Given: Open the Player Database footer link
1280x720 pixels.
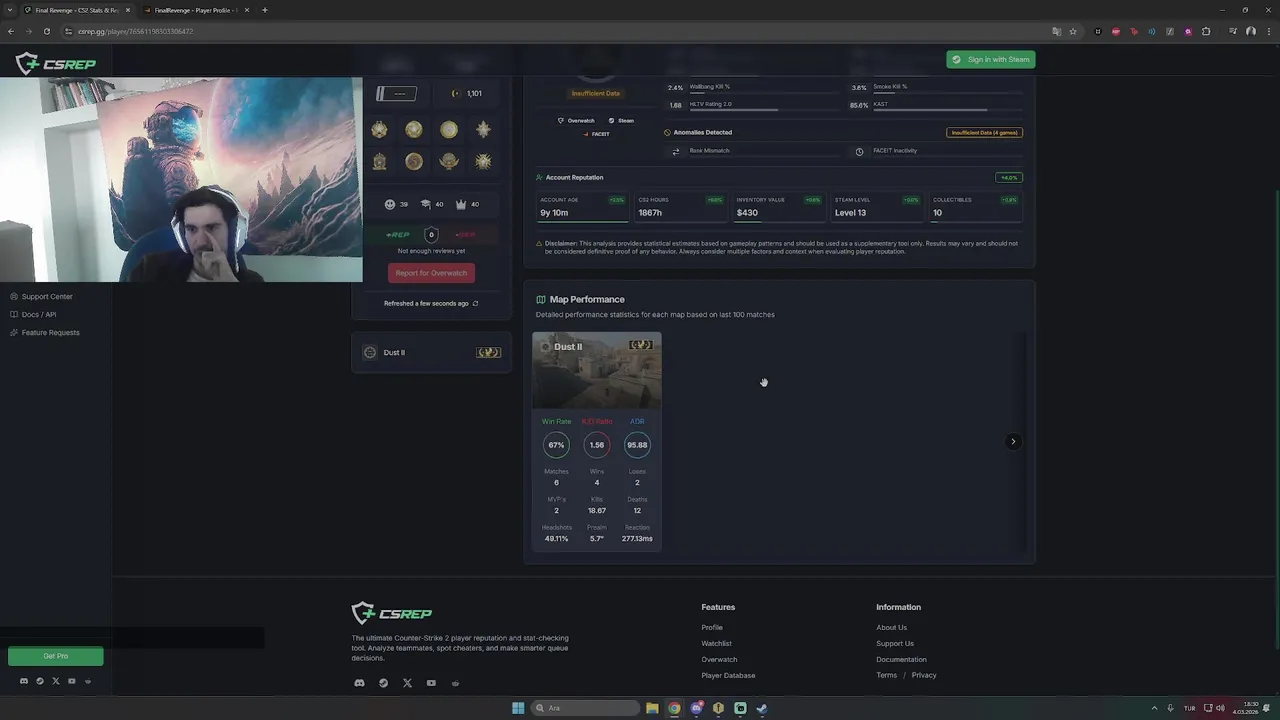Looking at the screenshot, I should 728,675.
